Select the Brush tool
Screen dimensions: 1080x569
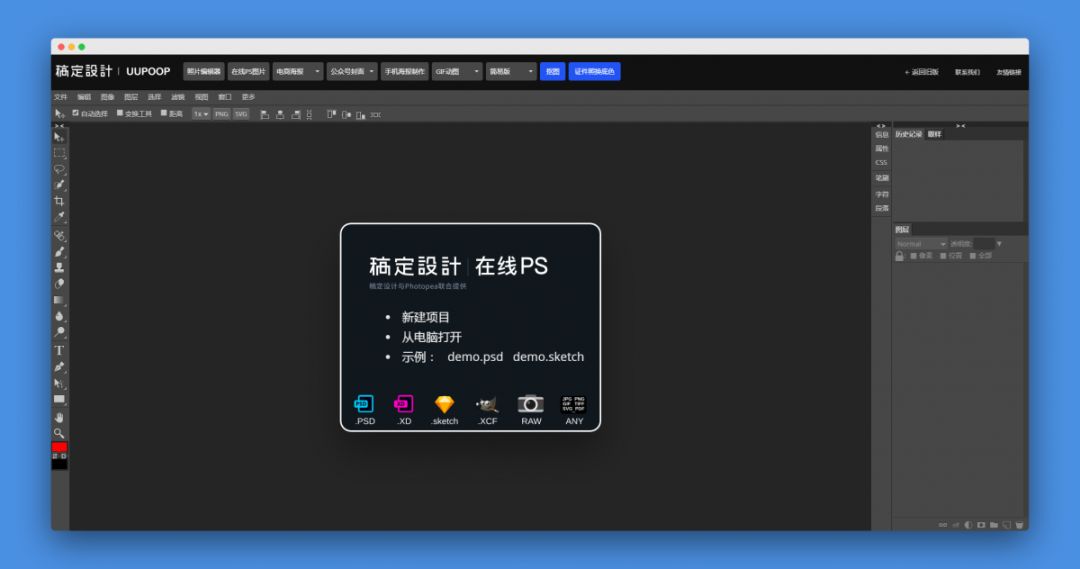click(59, 251)
